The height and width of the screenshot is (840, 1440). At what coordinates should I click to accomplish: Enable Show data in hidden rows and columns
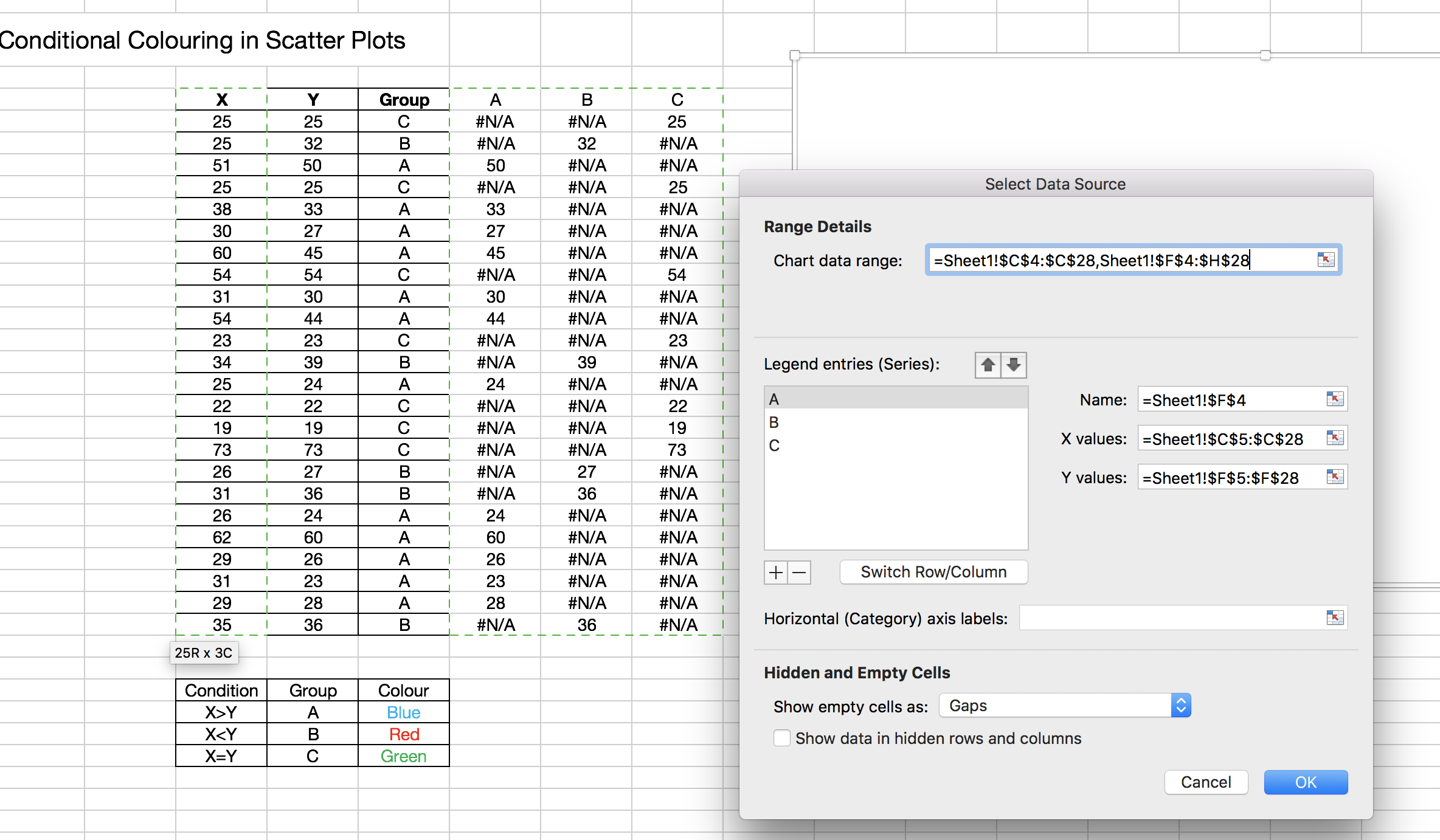click(782, 738)
